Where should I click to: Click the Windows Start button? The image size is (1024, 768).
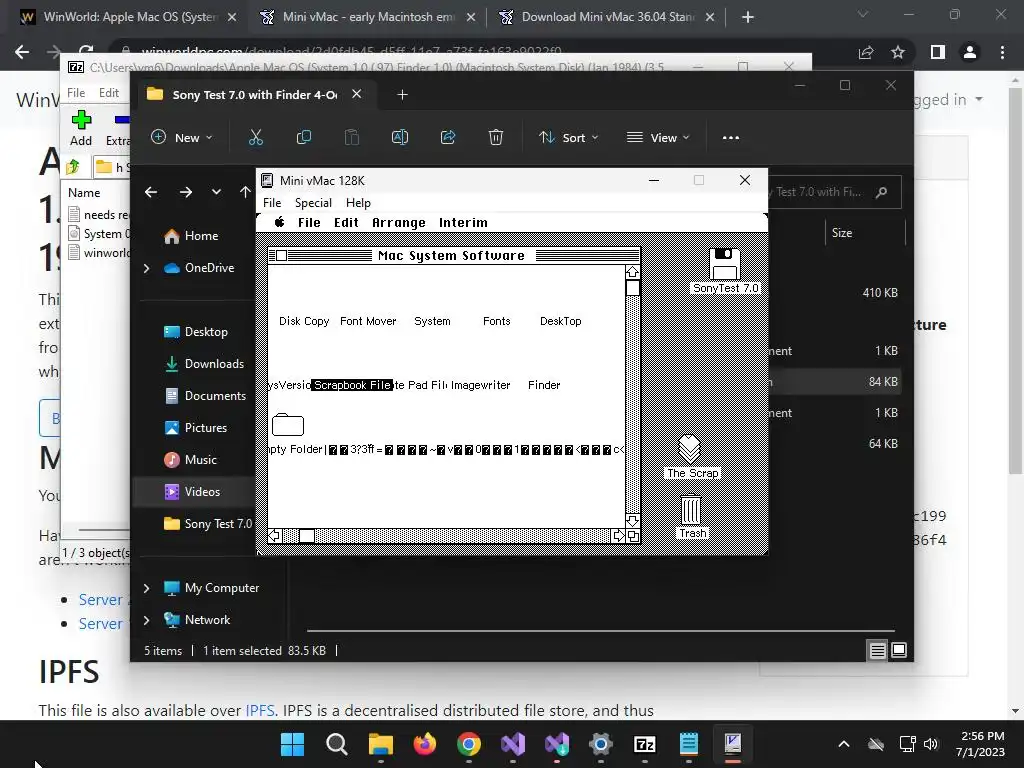(292, 744)
